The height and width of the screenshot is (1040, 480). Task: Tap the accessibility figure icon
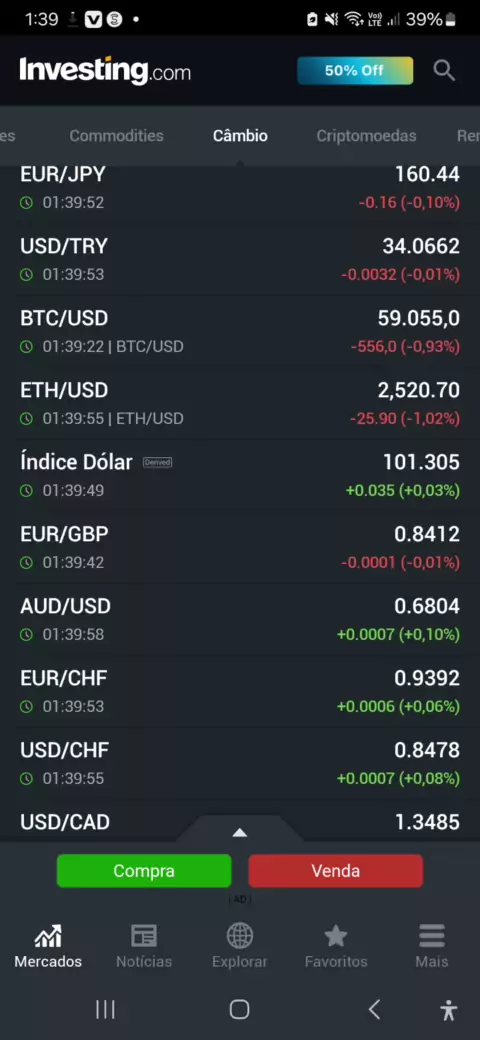[x=449, y=1009]
